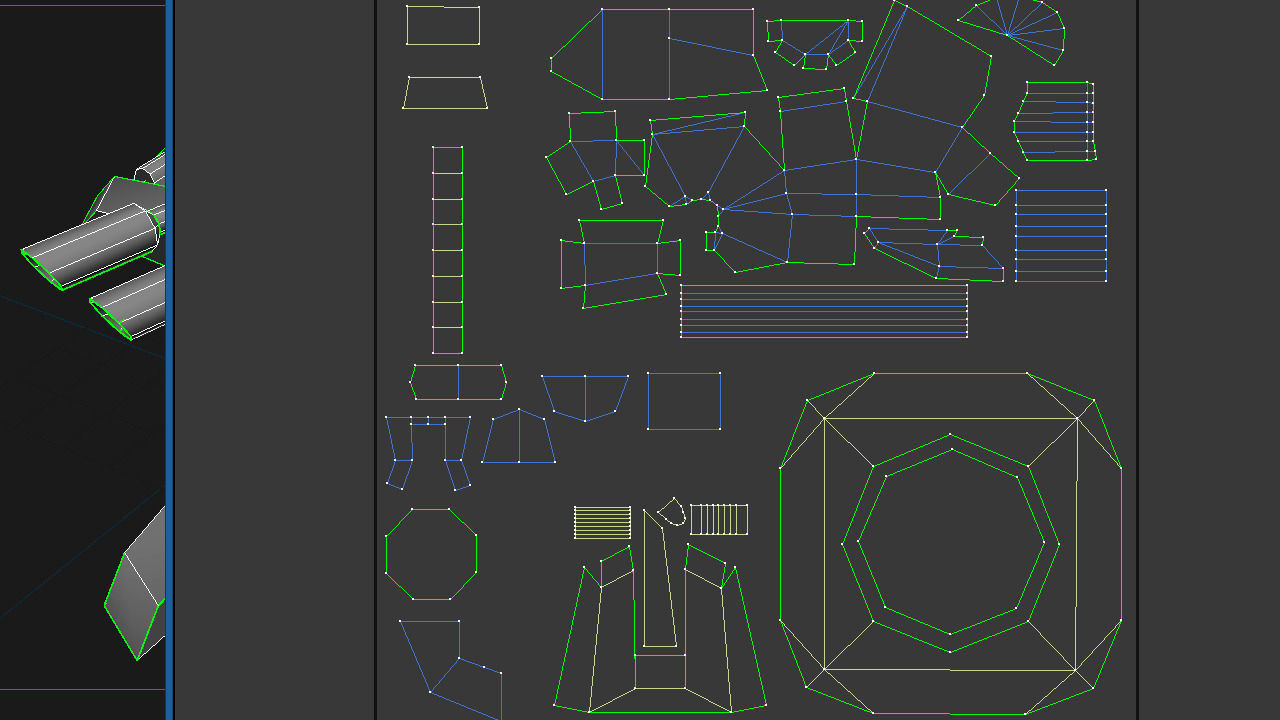Pick the tall narrow yellow U-shaped UV shell
The height and width of the screenshot is (720, 1280).
coord(660,579)
